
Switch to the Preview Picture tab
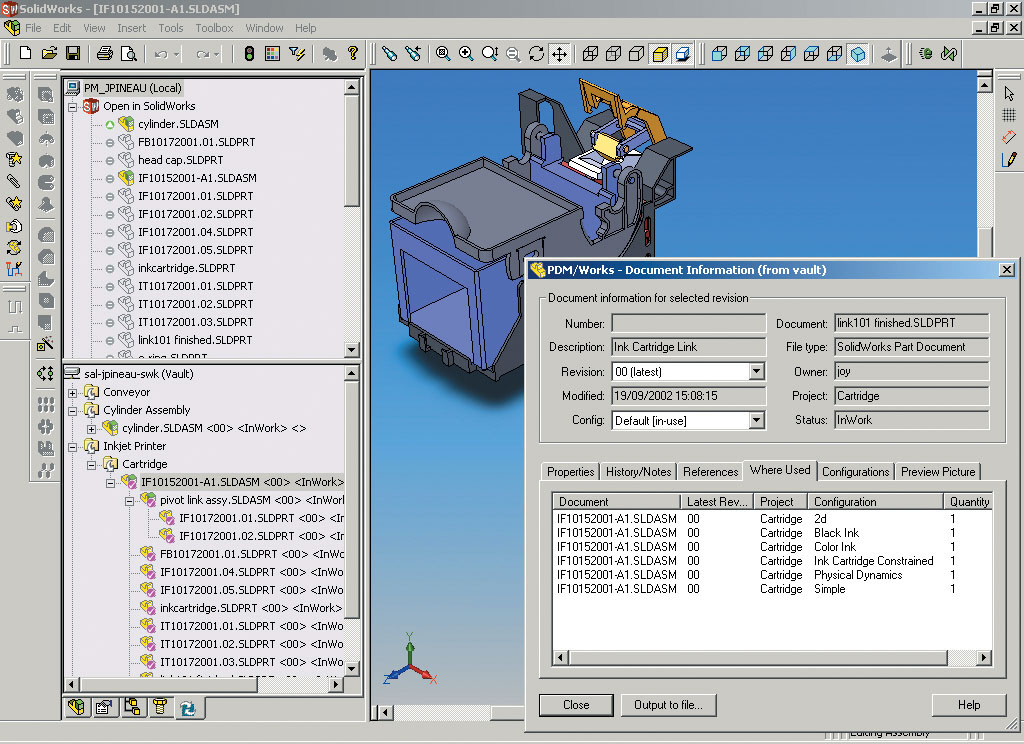tap(938, 472)
